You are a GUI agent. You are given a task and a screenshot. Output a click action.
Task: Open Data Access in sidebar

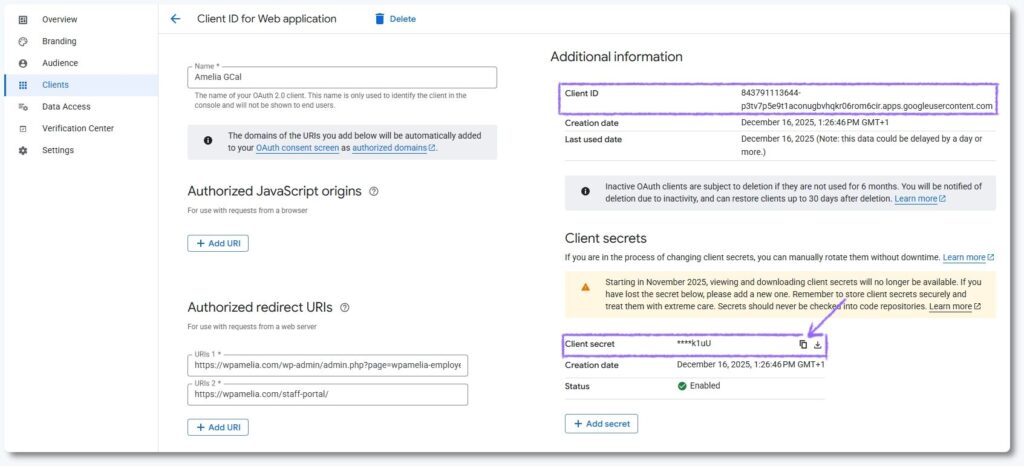[x=66, y=107]
